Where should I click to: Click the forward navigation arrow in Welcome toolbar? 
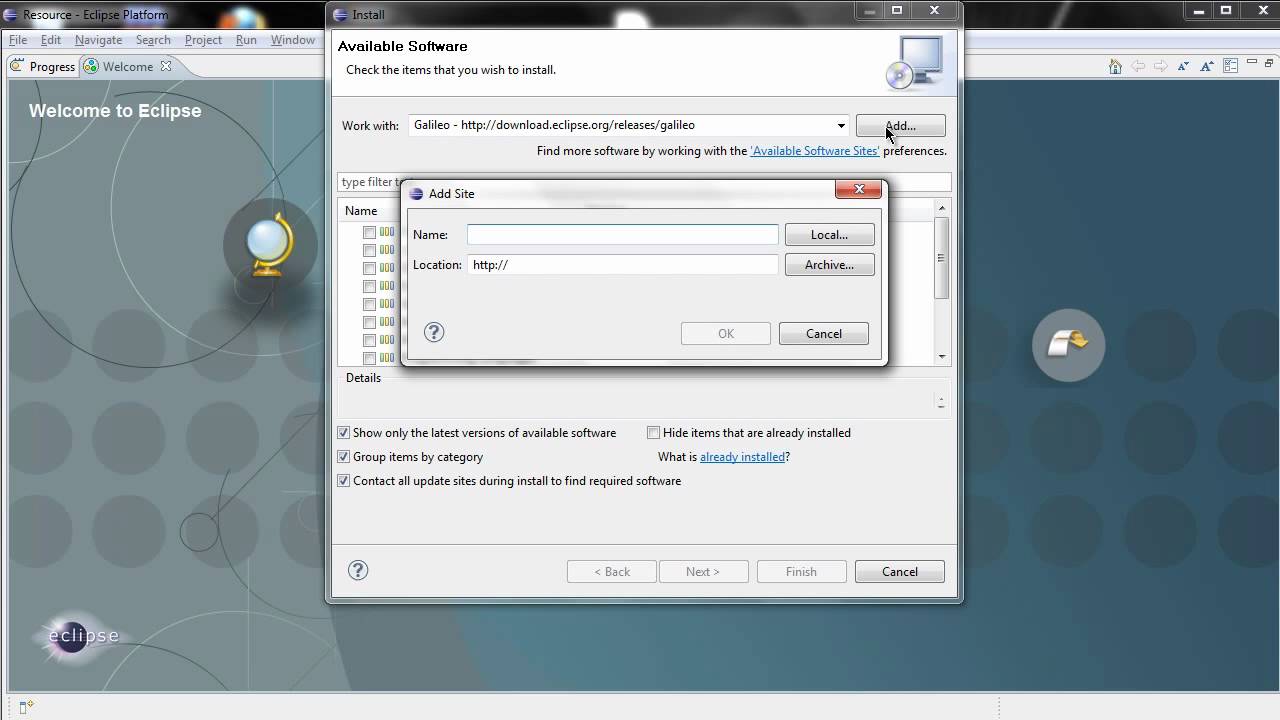point(1160,66)
